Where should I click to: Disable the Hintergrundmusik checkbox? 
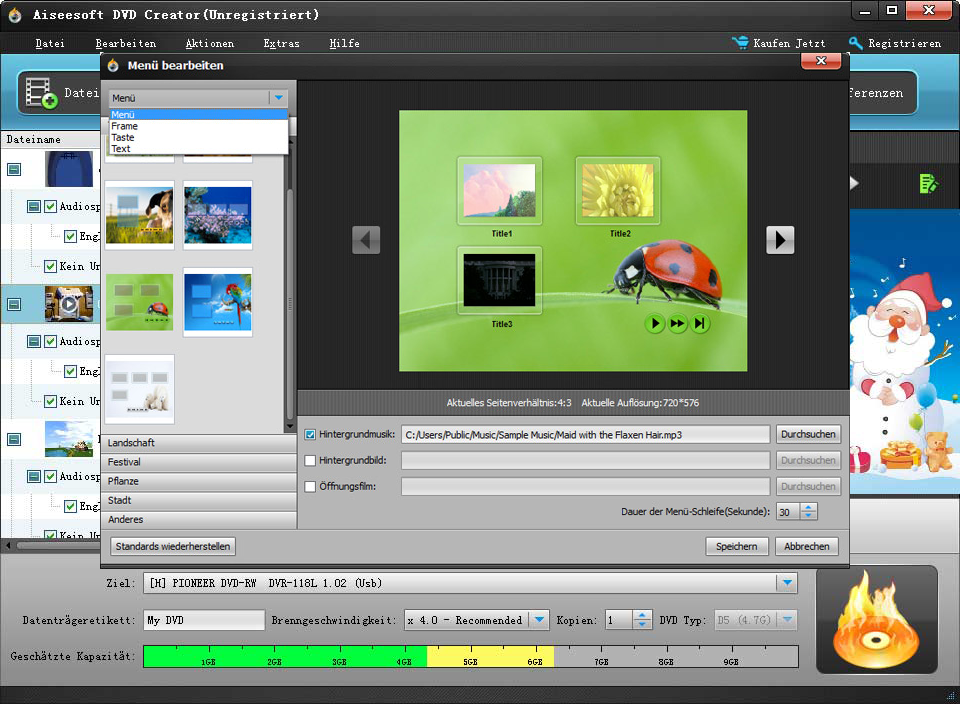pyautogui.click(x=309, y=434)
